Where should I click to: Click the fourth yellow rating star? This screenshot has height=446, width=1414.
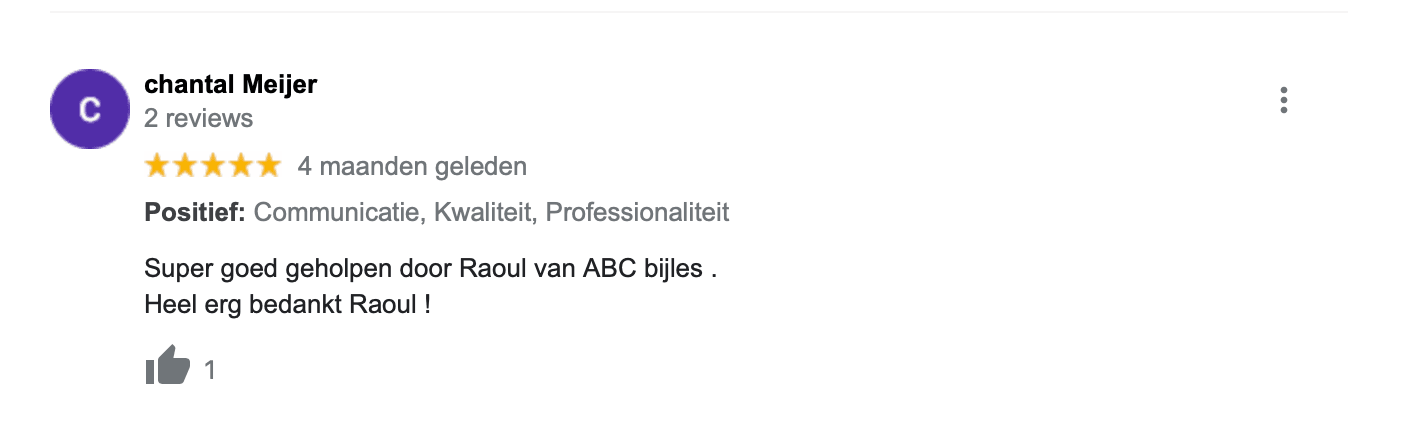tap(241, 166)
